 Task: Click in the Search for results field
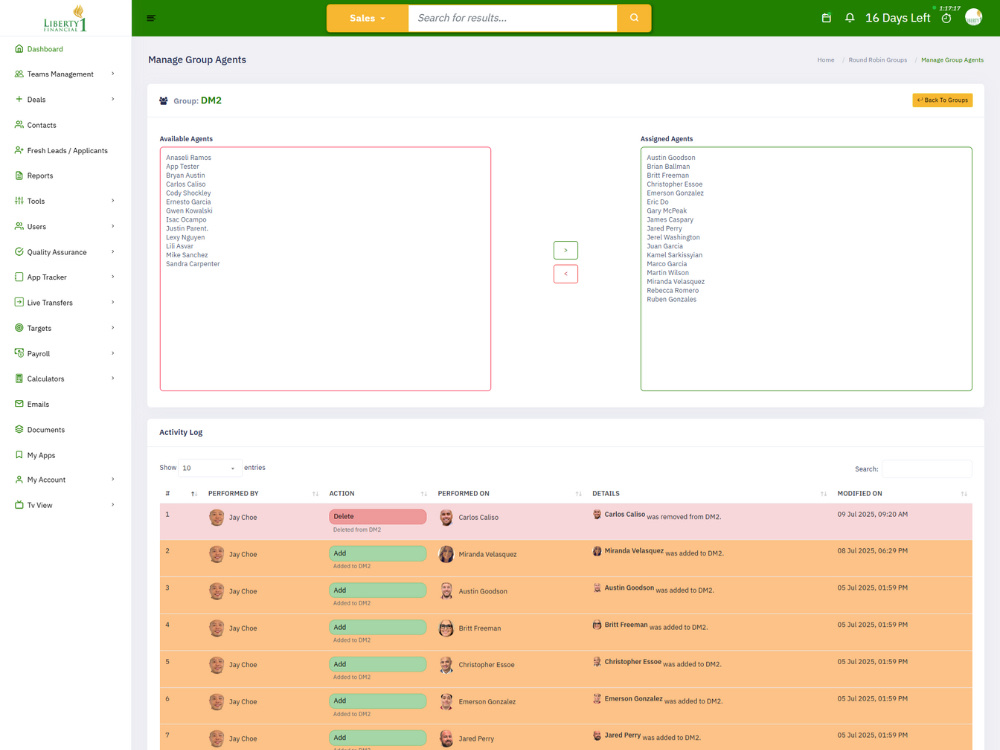pos(513,18)
